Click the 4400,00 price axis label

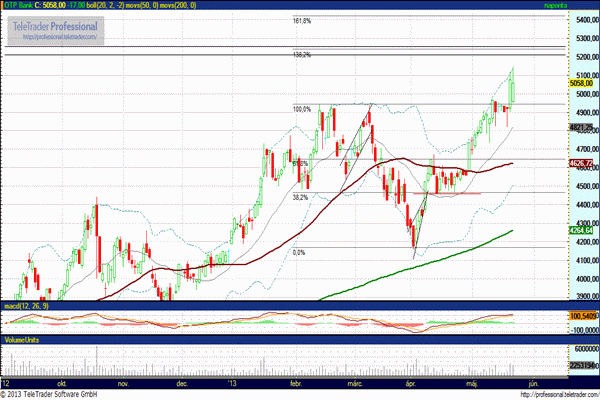click(587, 205)
